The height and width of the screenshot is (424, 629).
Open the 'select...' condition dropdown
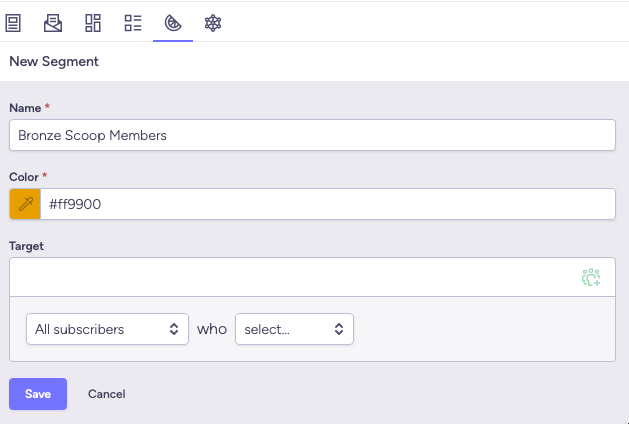click(x=294, y=329)
